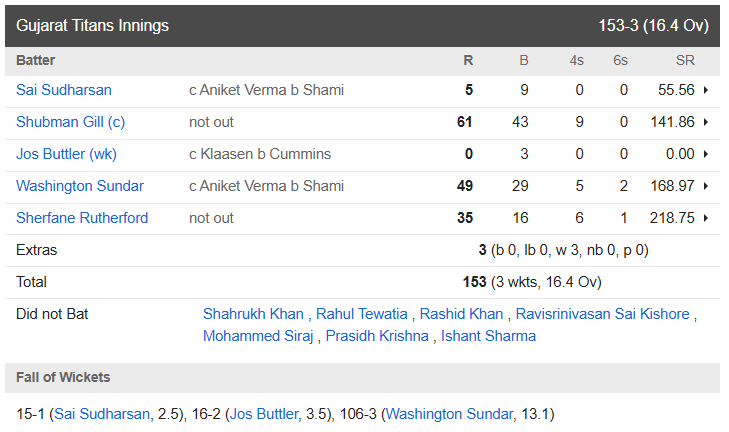729x432 pixels.
Task: Expand Jos Buttler's row arrow
Action: 707,154
